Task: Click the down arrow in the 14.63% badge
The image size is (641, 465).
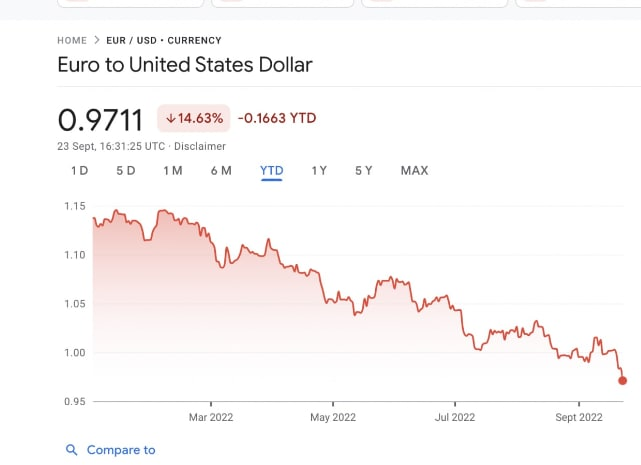Action: [170, 118]
